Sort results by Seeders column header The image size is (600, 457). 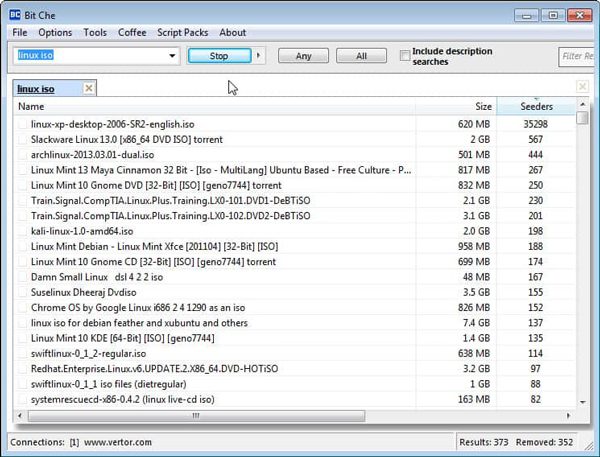(x=536, y=106)
